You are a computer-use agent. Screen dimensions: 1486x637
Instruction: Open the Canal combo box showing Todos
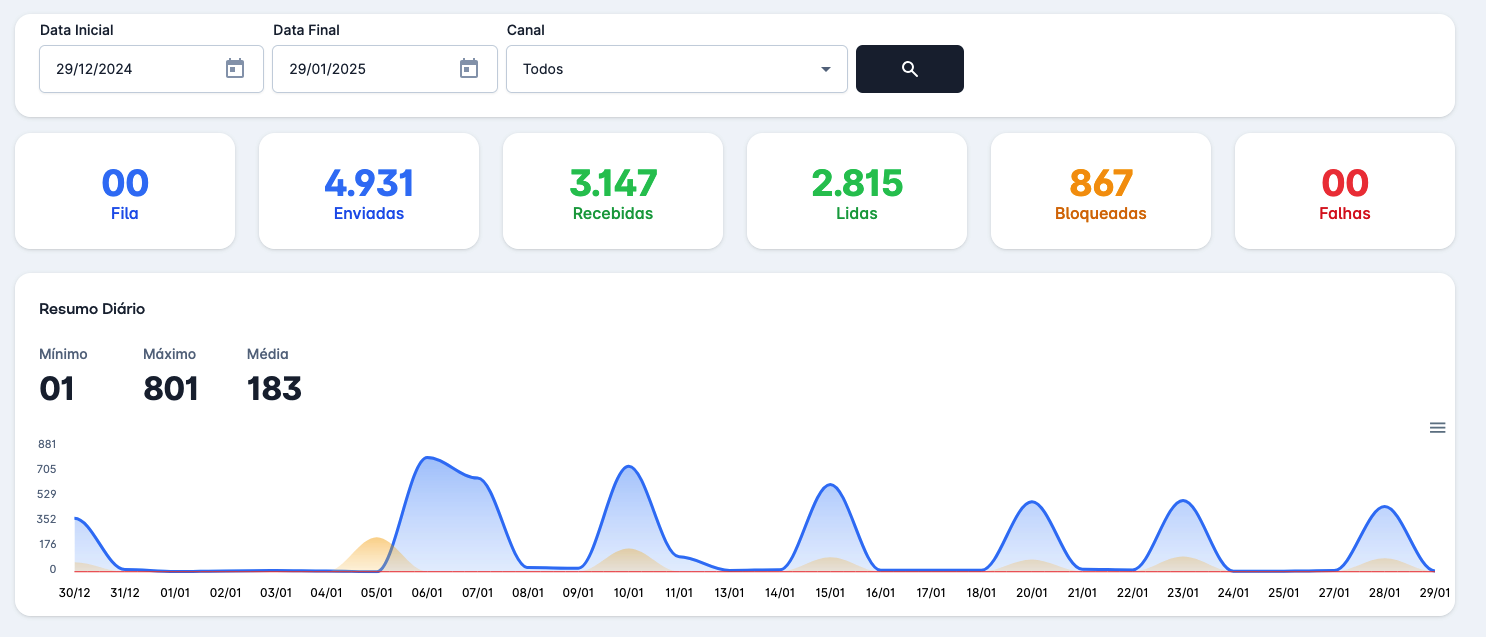tap(660, 69)
